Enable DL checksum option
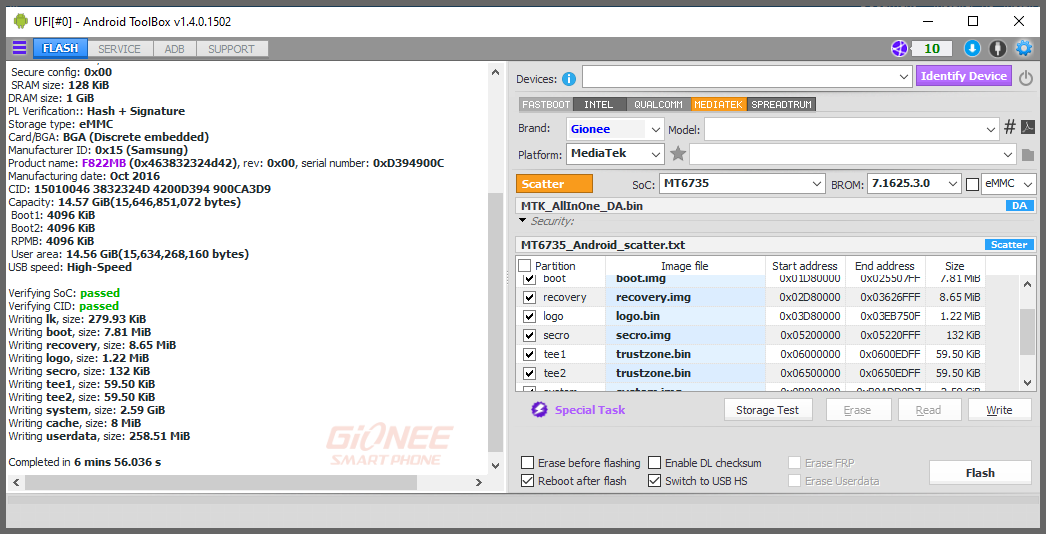Image resolution: width=1046 pixels, height=534 pixels. (654, 463)
